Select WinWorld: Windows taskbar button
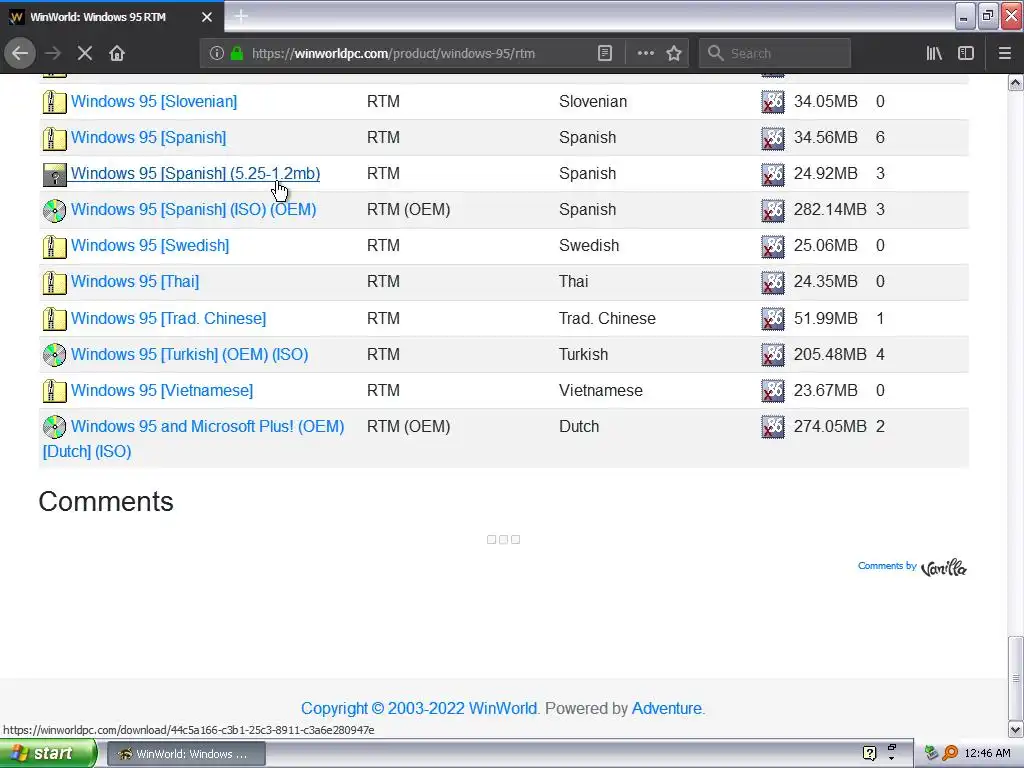1024x768 pixels. (185, 754)
